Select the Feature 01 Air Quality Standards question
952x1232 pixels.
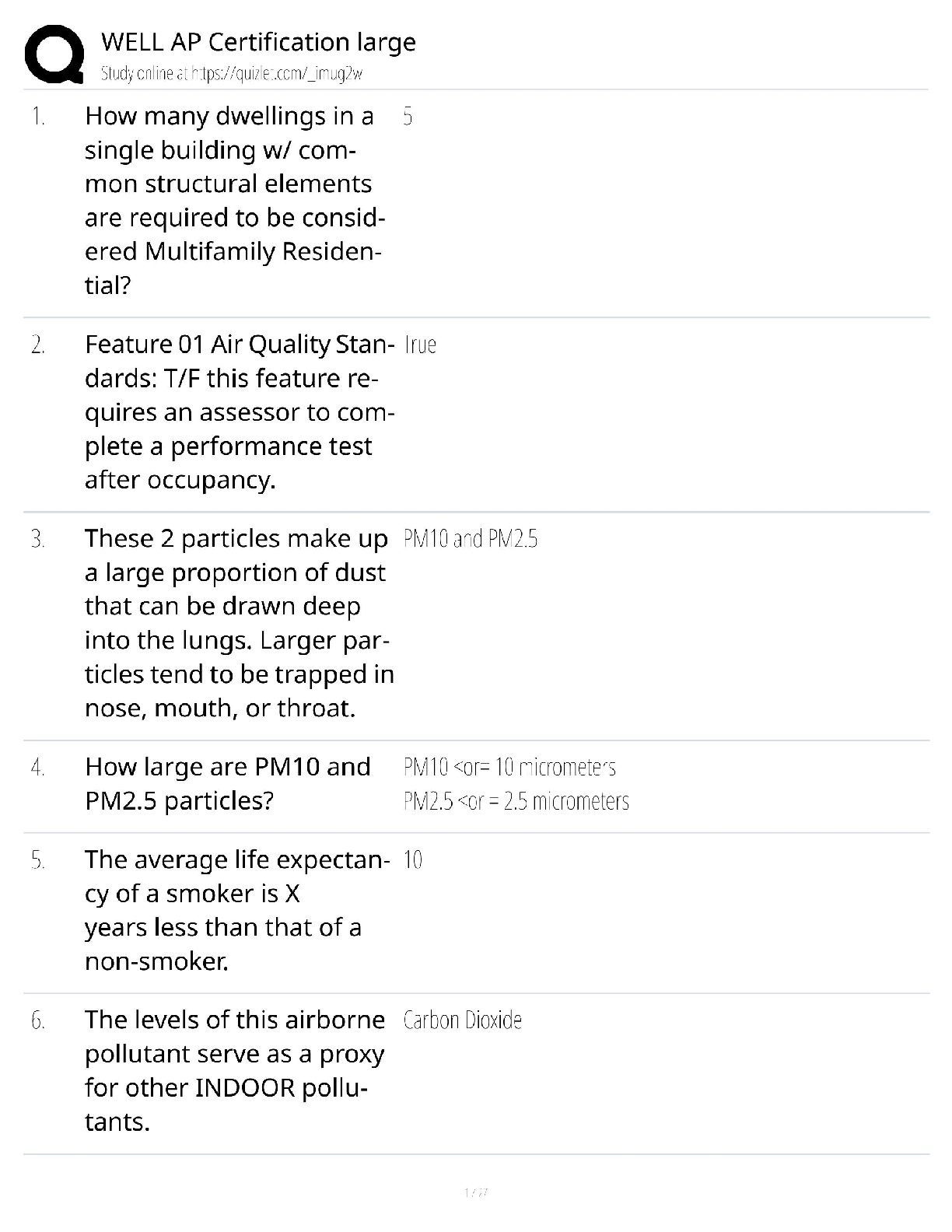click(239, 412)
